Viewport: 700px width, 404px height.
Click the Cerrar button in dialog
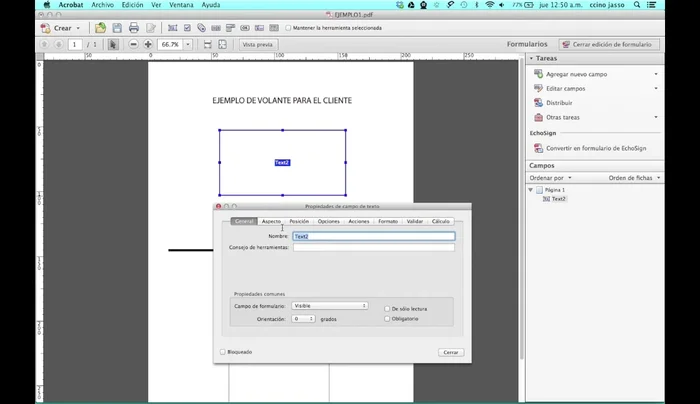coord(450,352)
